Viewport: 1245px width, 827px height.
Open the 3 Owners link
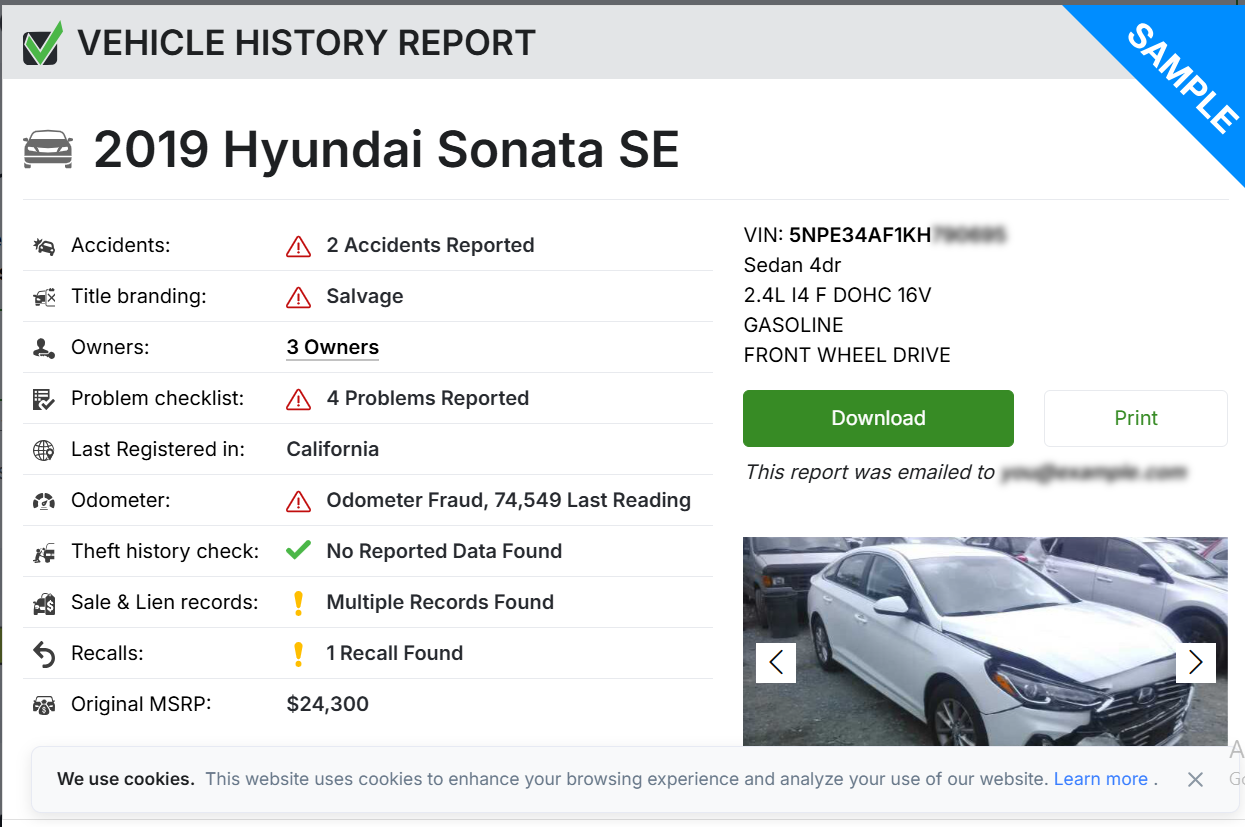(333, 348)
